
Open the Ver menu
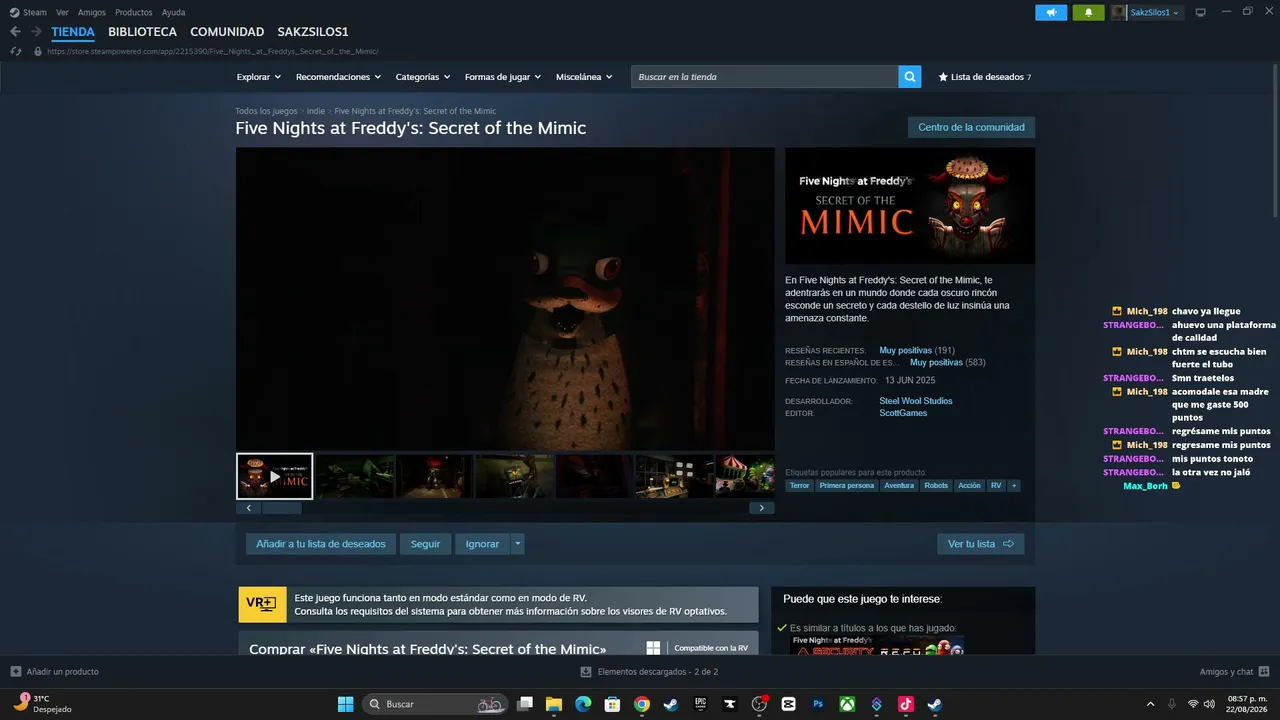click(62, 12)
